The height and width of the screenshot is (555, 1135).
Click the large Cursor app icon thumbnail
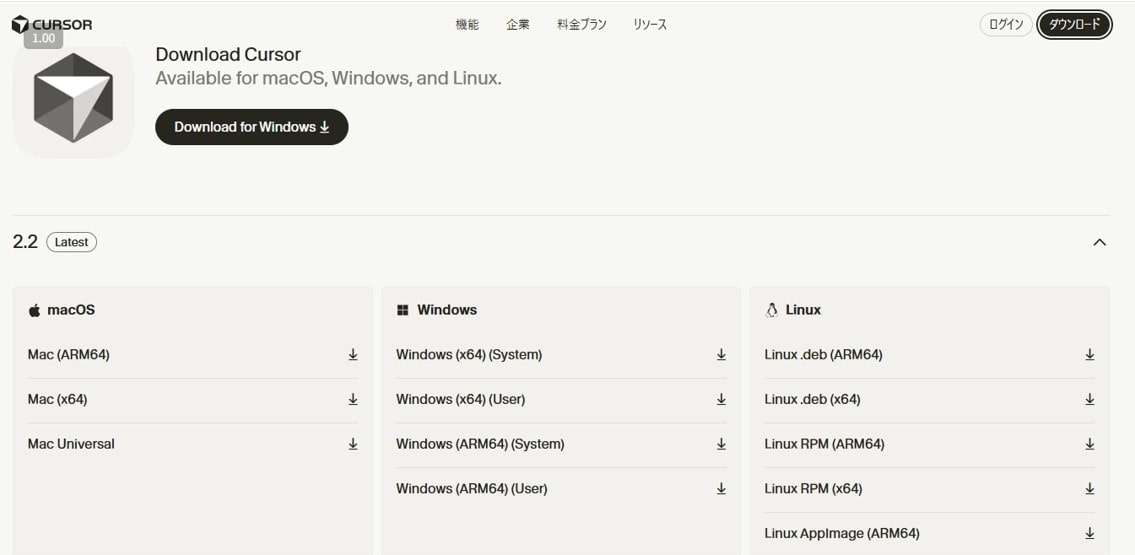pyautogui.click(x=73, y=99)
